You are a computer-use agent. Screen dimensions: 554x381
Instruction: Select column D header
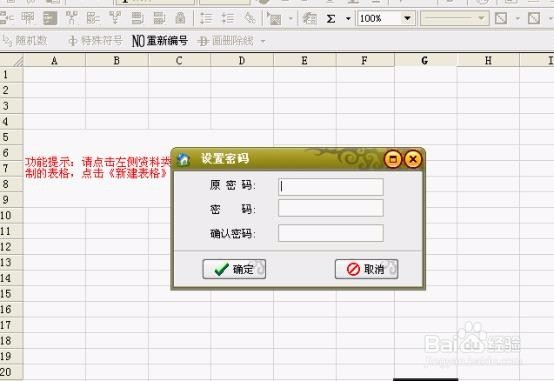click(x=242, y=60)
